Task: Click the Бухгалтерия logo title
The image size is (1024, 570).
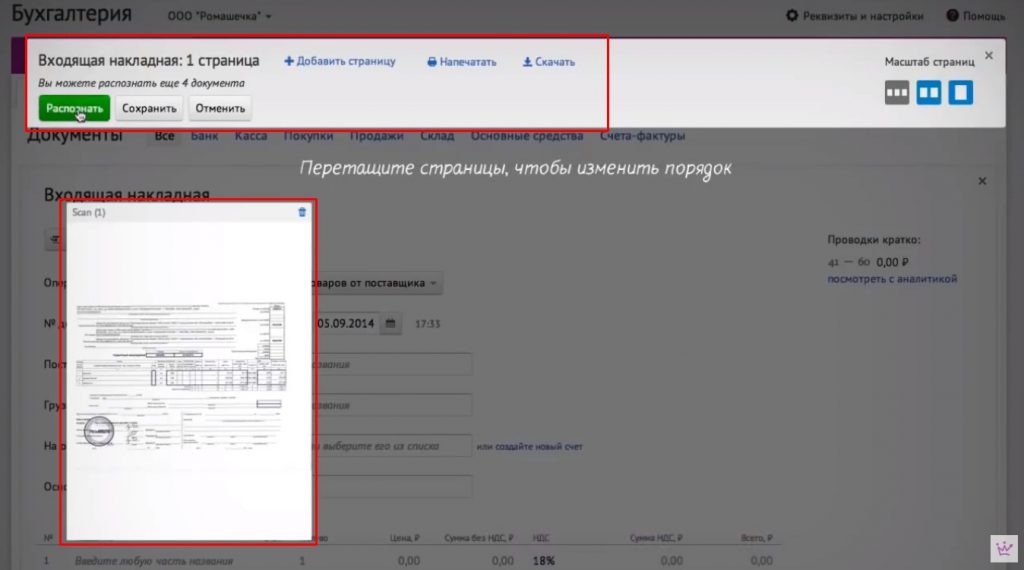Action: point(72,13)
